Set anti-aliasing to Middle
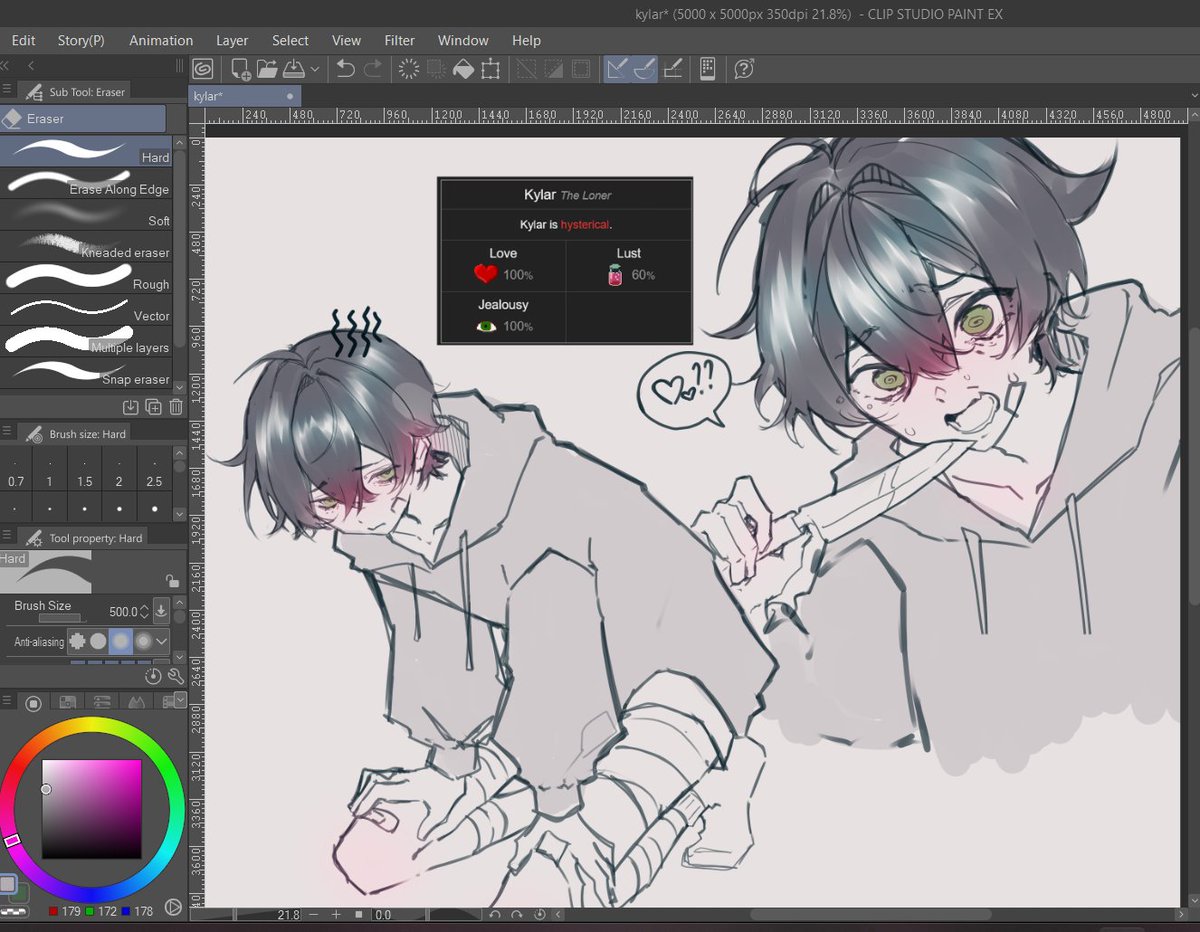 pos(121,641)
